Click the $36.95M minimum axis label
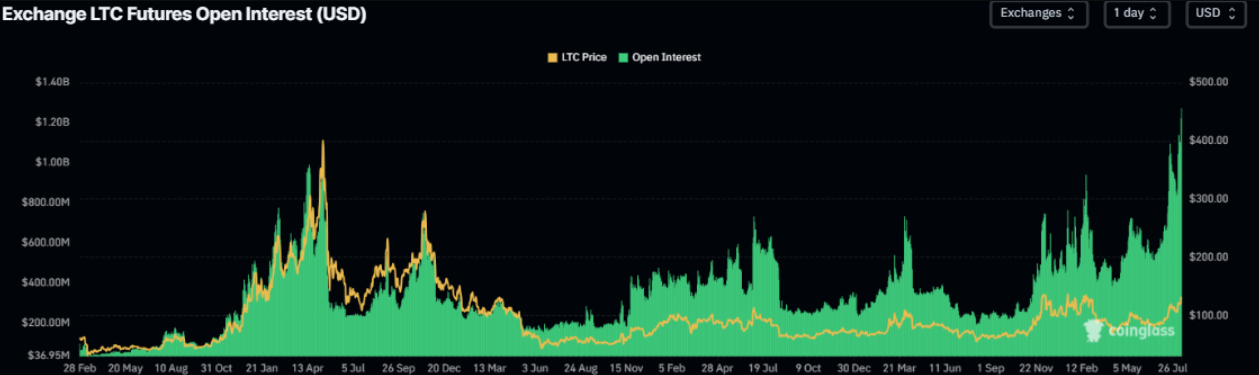Screen dimensions: 1259x375 click(x=46, y=354)
